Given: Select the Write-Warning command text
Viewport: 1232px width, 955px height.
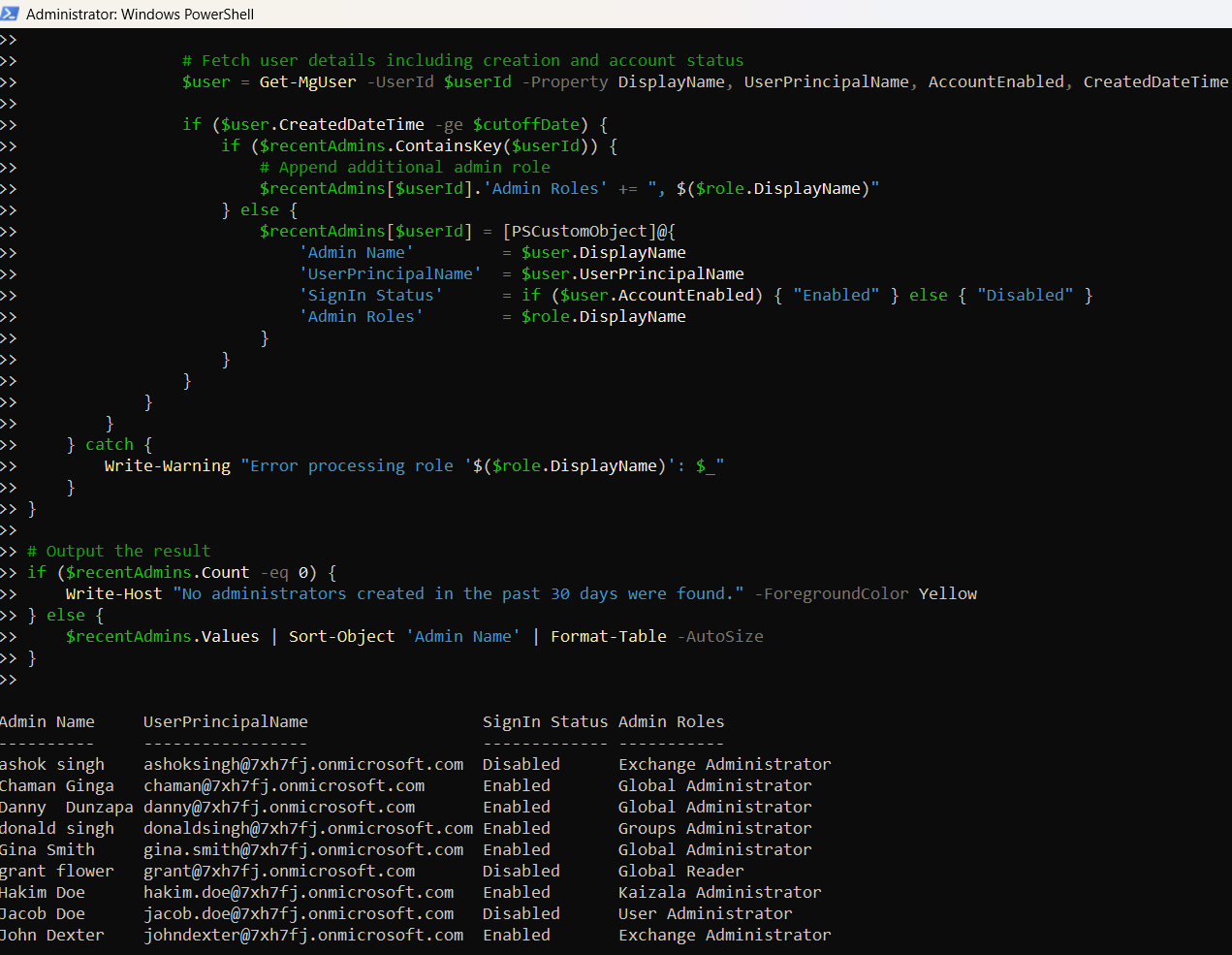Looking at the screenshot, I should pyautogui.click(x=167, y=466).
